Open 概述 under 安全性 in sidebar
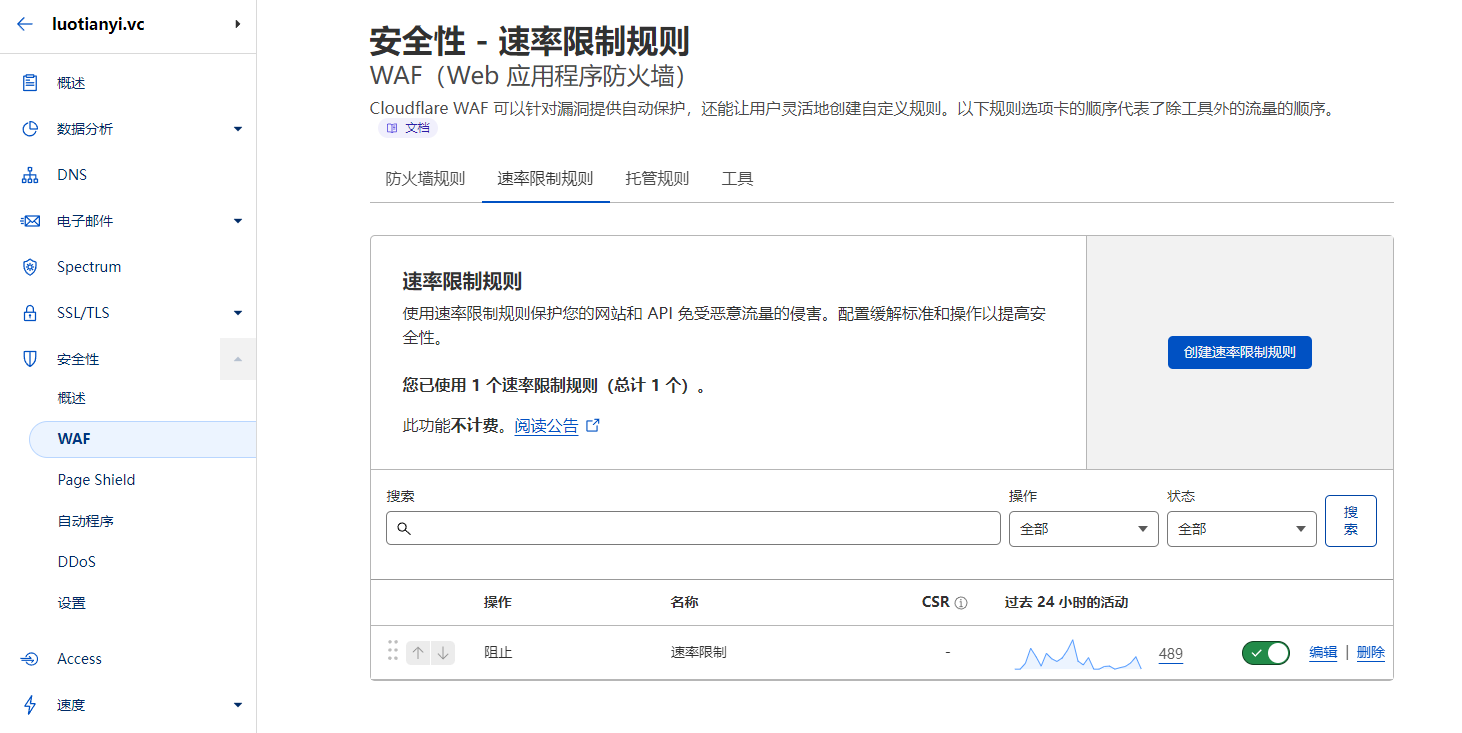1462x733 pixels. 72,398
